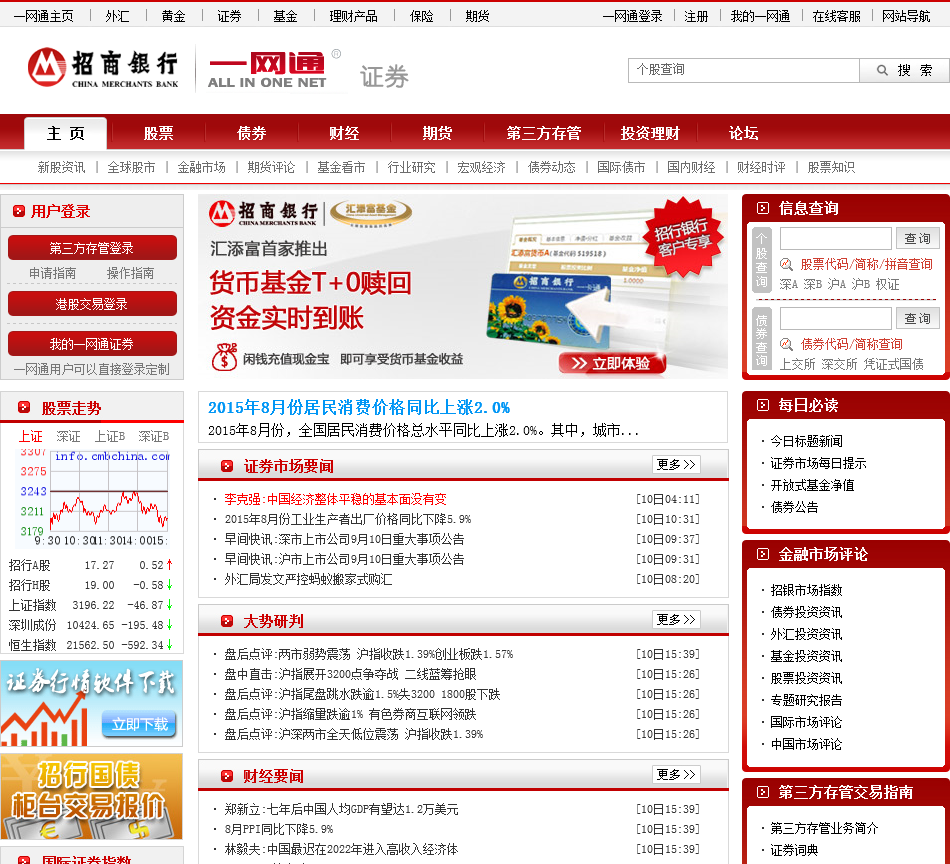Open the 股票 navigation tab
Screen dimensions: 950x864
click(x=158, y=133)
